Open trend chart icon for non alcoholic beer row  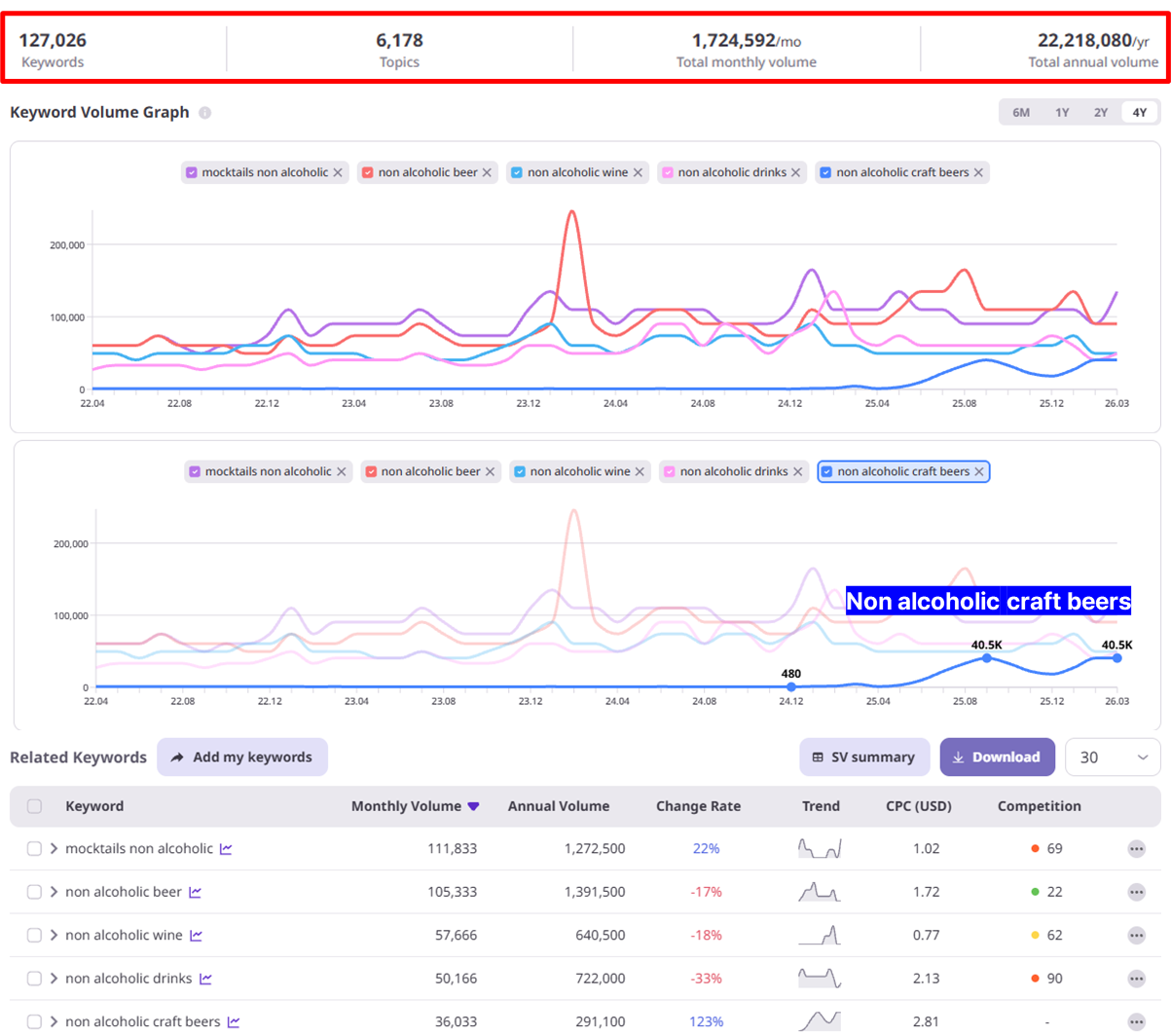click(x=195, y=892)
